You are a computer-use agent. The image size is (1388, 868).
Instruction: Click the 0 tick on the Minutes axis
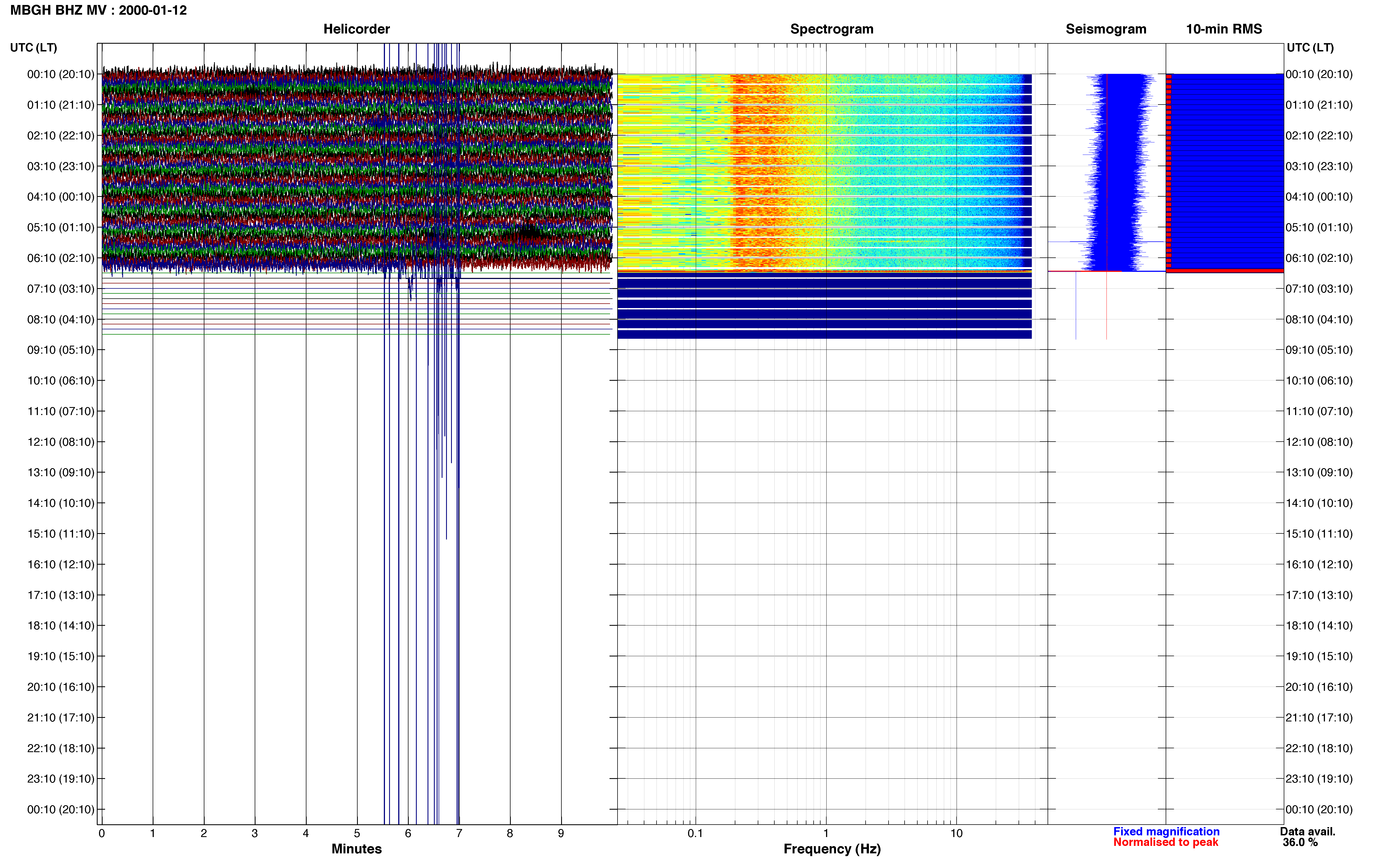101,833
